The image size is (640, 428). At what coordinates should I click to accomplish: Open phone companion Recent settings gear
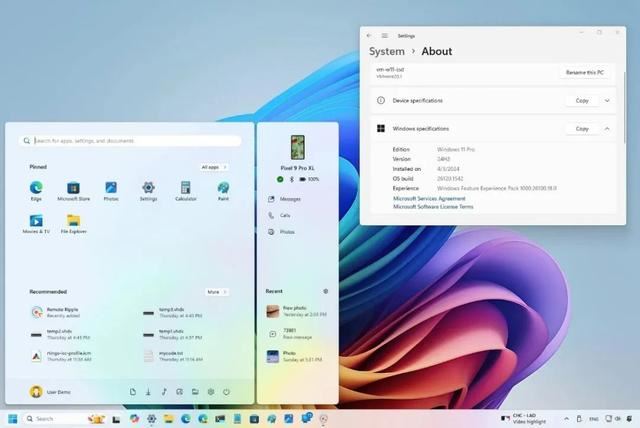[325, 291]
